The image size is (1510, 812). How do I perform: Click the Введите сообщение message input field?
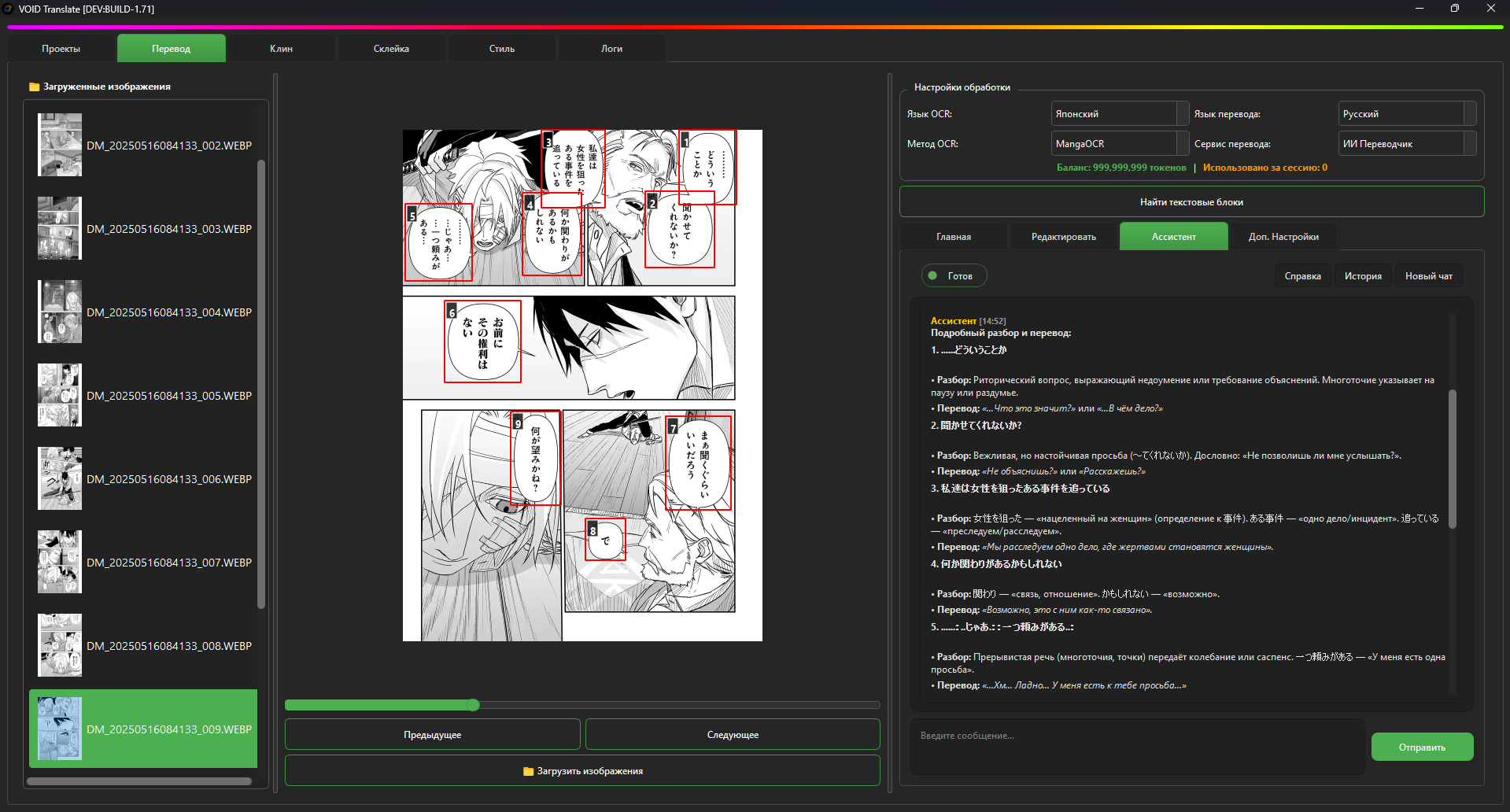pyautogui.click(x=1136, y=746)
